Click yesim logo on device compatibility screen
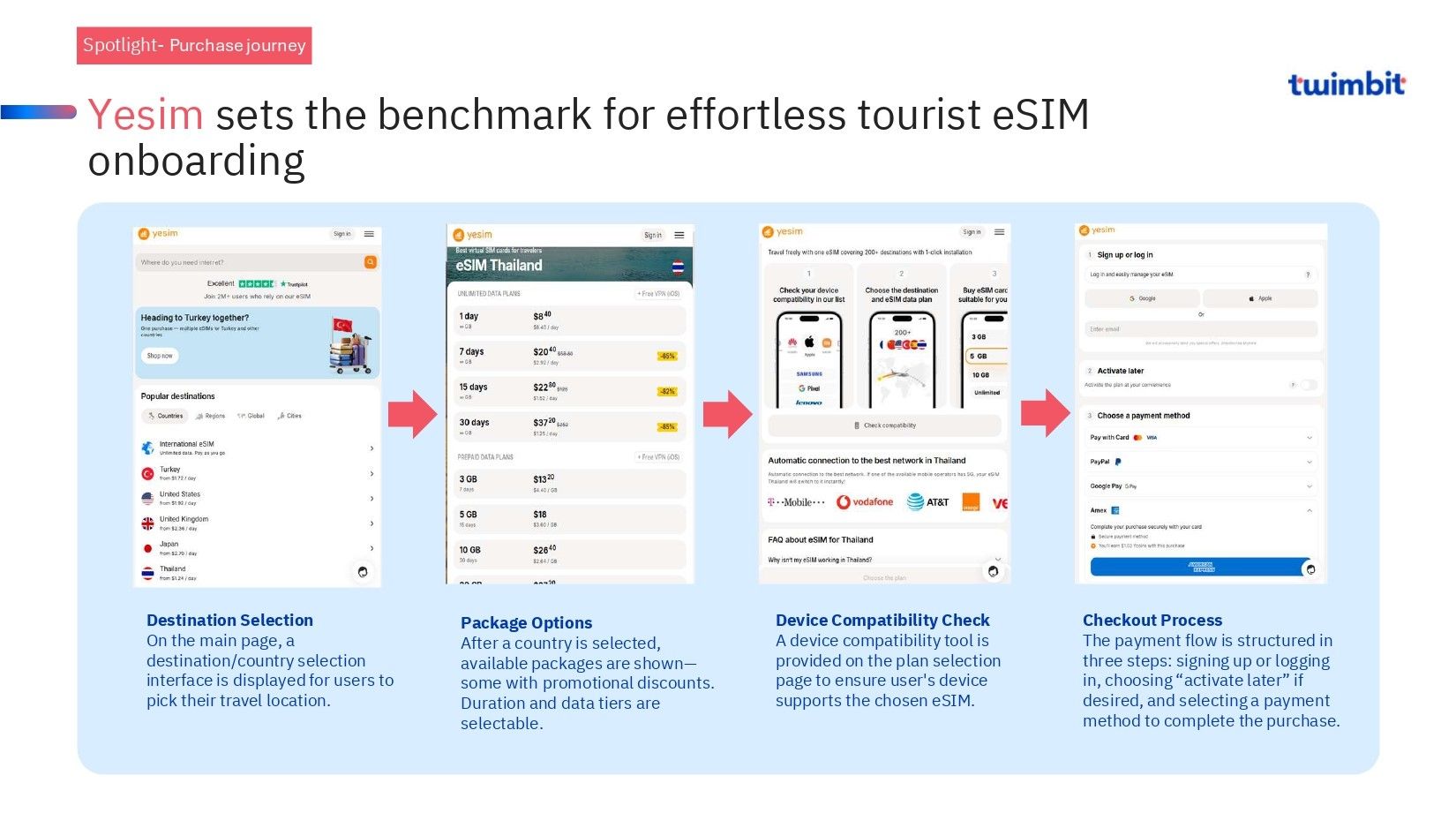The image size is (1456, 813). pos(783,232)
